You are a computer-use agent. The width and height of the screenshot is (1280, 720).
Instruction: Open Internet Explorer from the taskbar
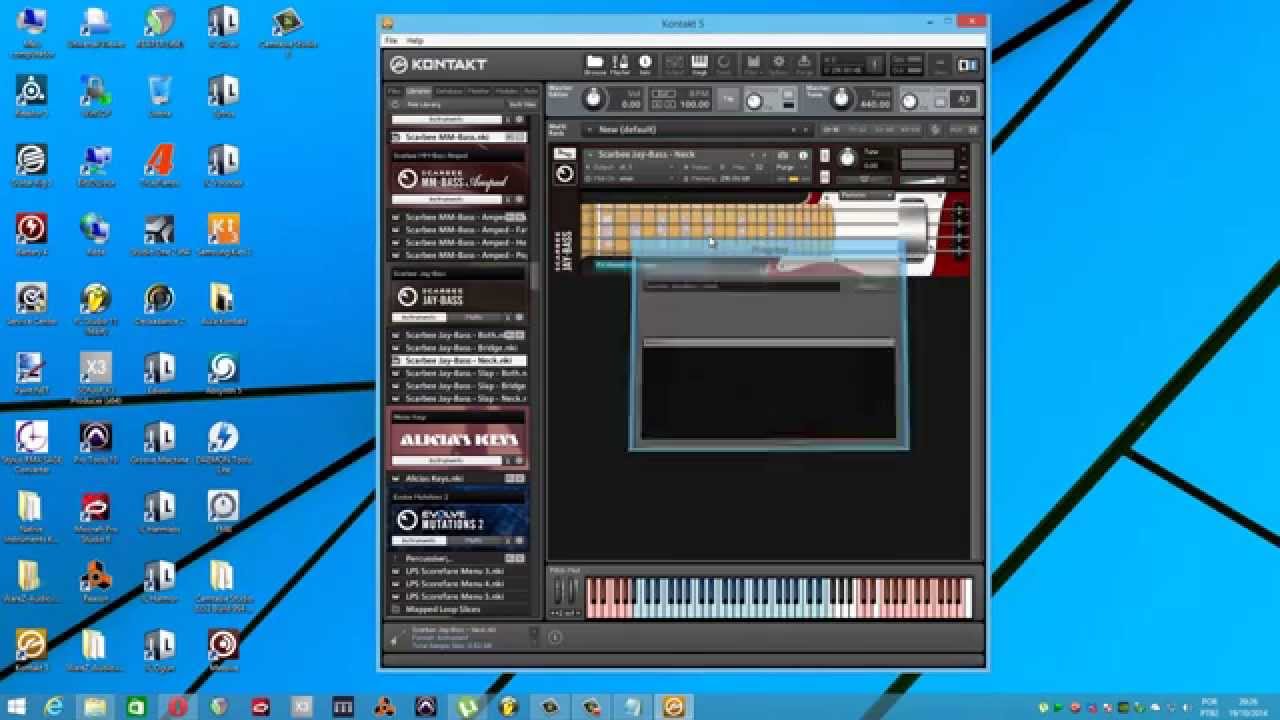click(54, 707)
